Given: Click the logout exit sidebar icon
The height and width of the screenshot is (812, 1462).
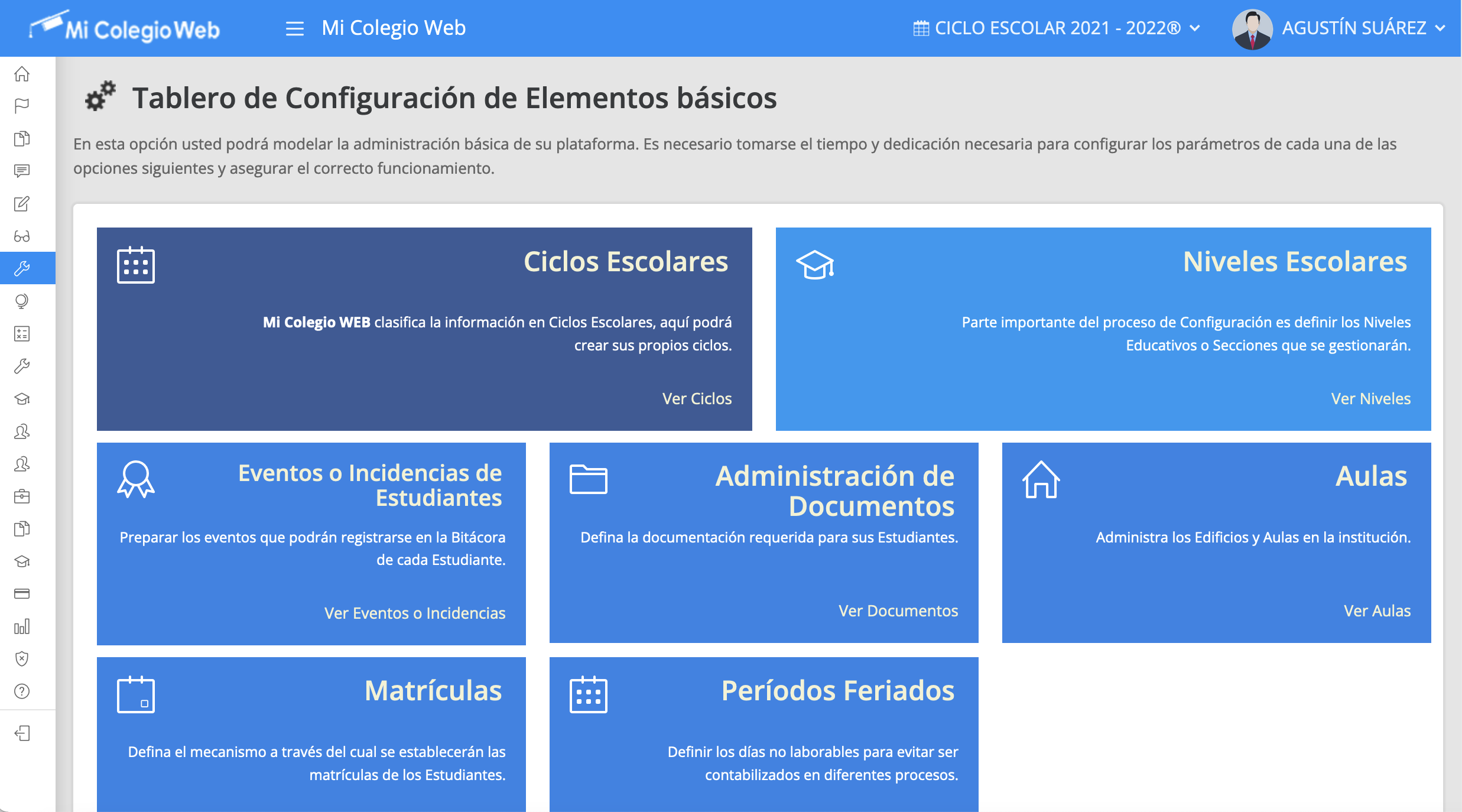Looking at the screenshot, I should coord(22,733).
